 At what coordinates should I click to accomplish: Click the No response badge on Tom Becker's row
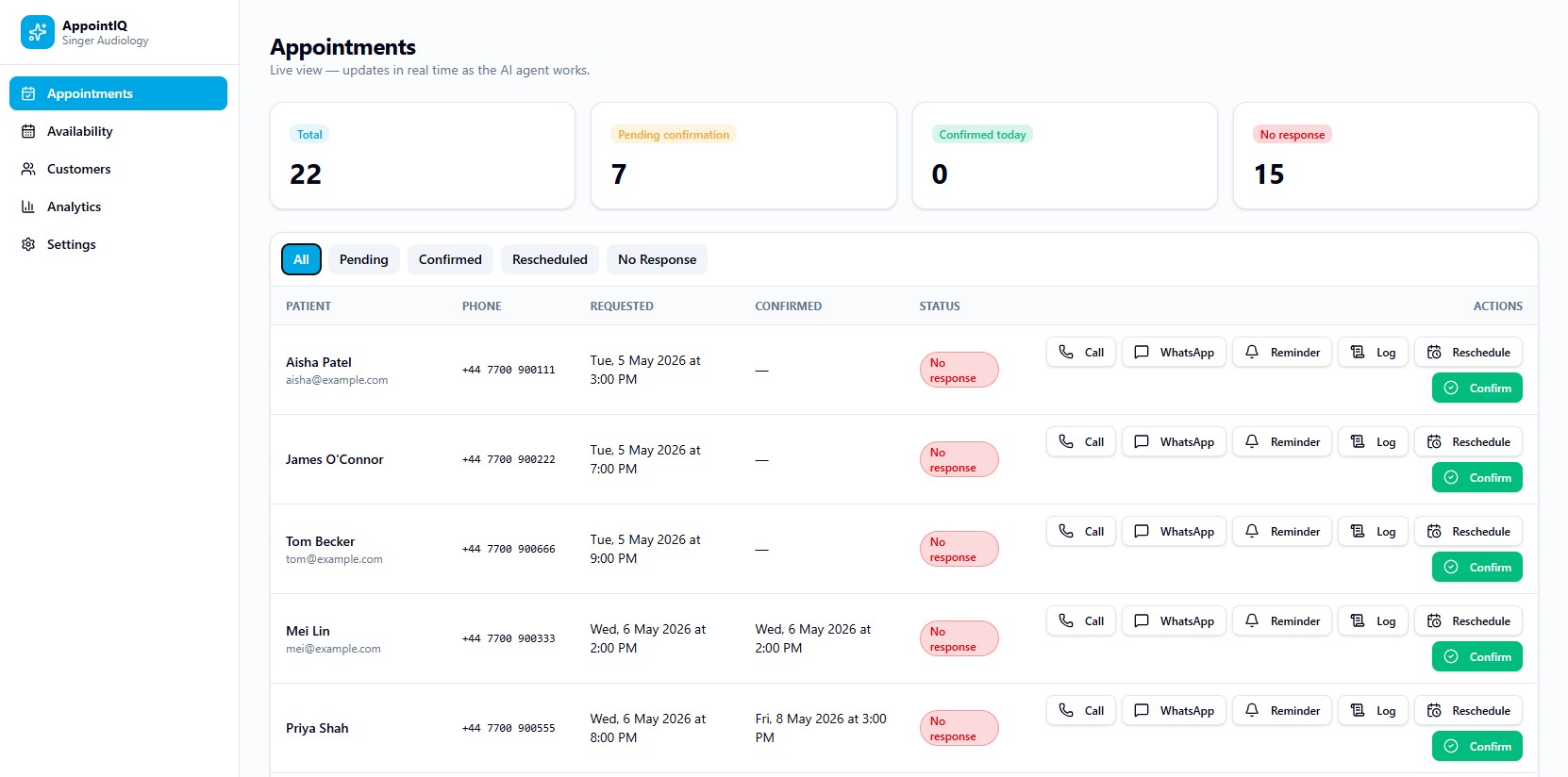pos(959,549)
